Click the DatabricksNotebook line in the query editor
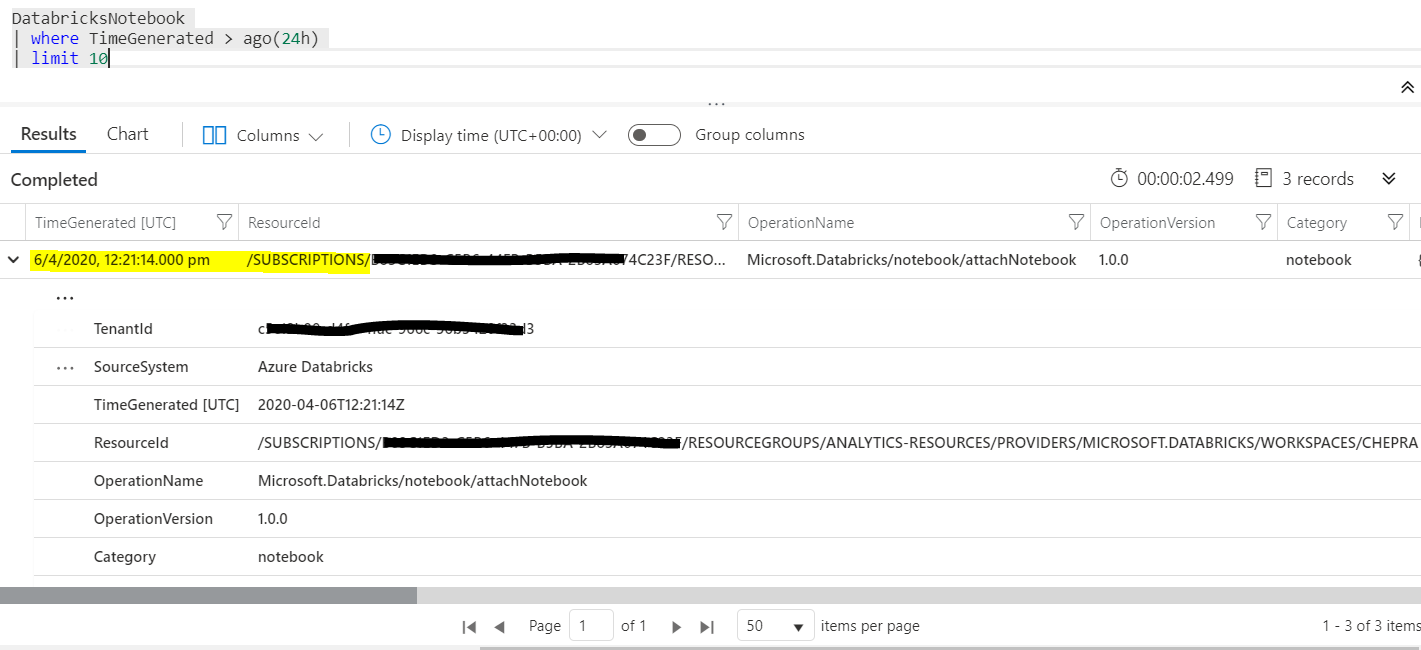The height and width of the screenshot is (650, 1421). (x=98, y=18)
